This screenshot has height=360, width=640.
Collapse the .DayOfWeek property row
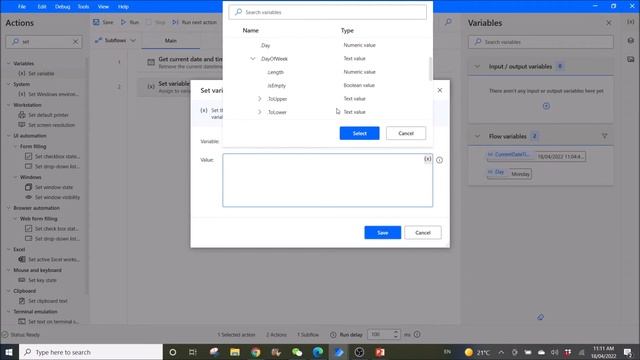253,59
